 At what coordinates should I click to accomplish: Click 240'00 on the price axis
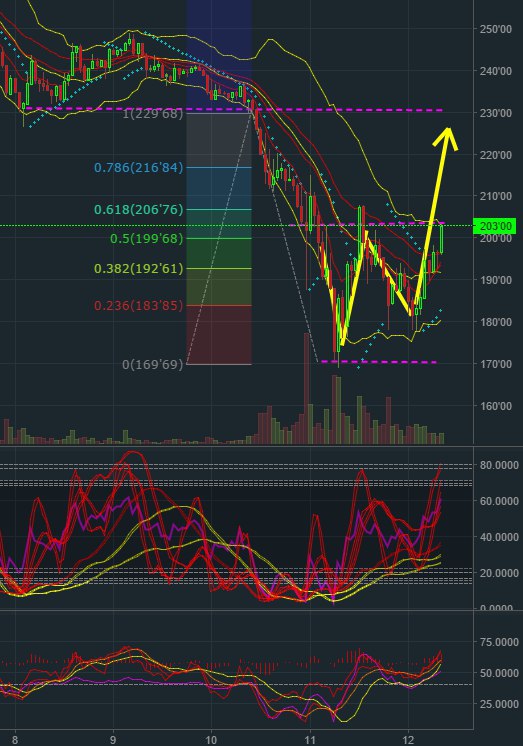point(495,71)
